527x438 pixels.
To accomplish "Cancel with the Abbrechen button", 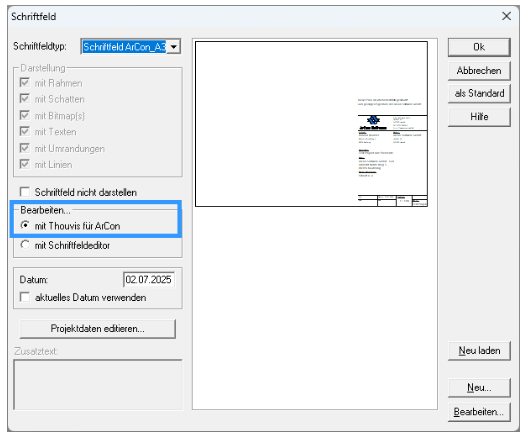I will click(x=479, y=71).
